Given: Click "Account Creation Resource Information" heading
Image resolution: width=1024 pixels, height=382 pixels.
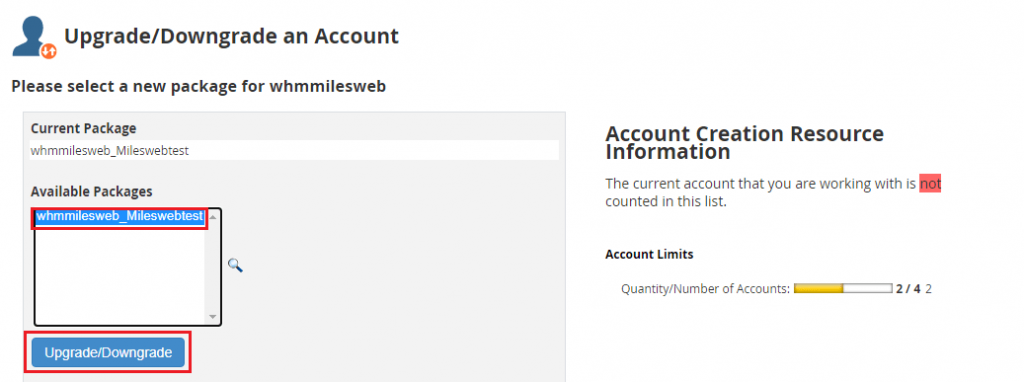Looking at the screenshot, I should coord(744,142).
